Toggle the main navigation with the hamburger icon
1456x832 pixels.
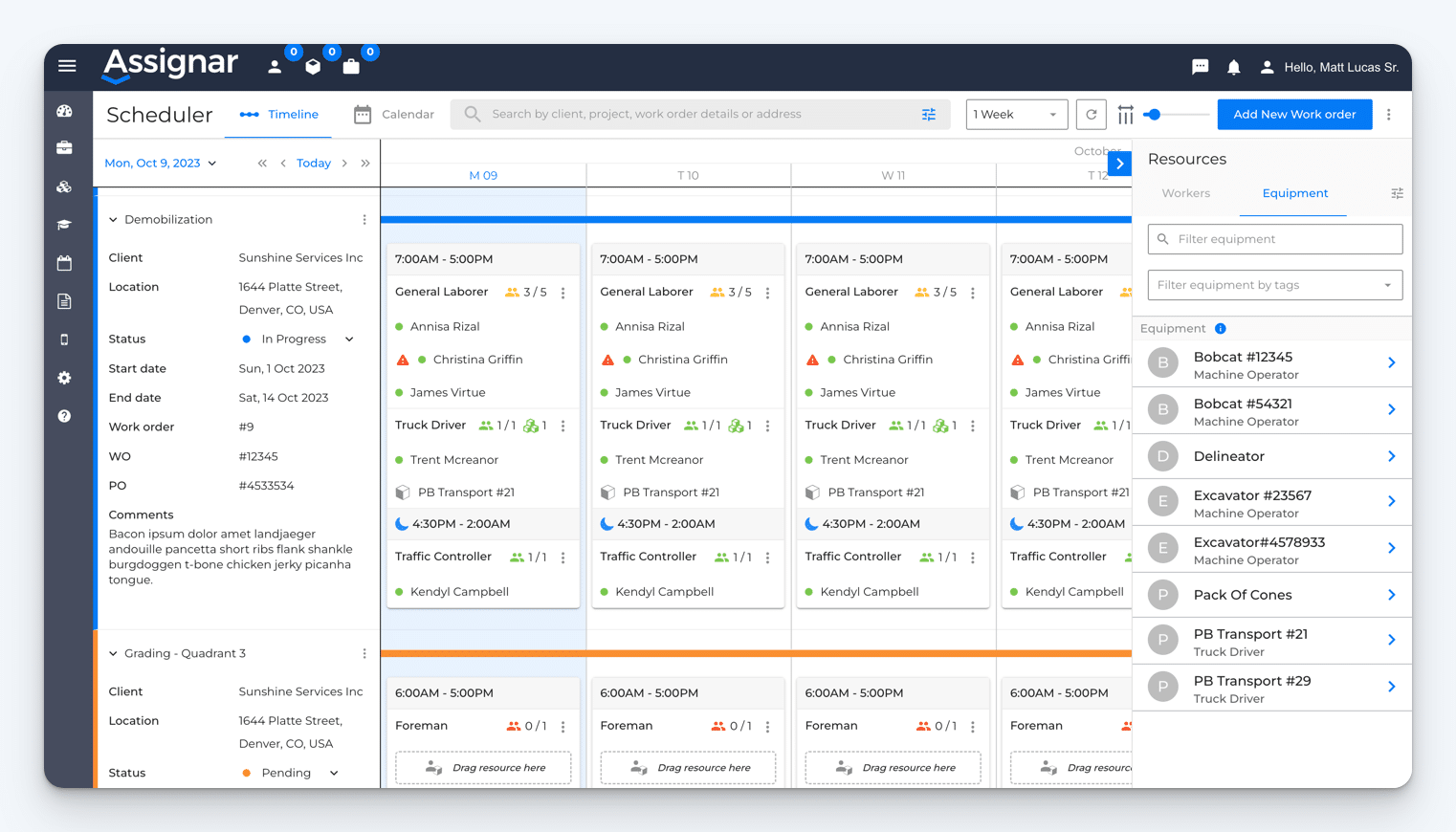pyautogui.click(x=67, y=65)
